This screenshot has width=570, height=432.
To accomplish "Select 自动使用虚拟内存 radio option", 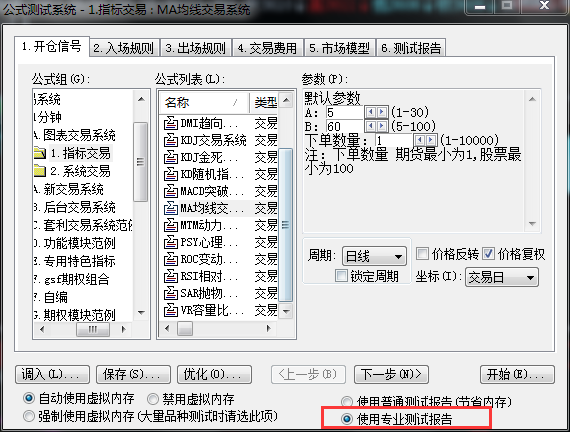I will (29, 398).
